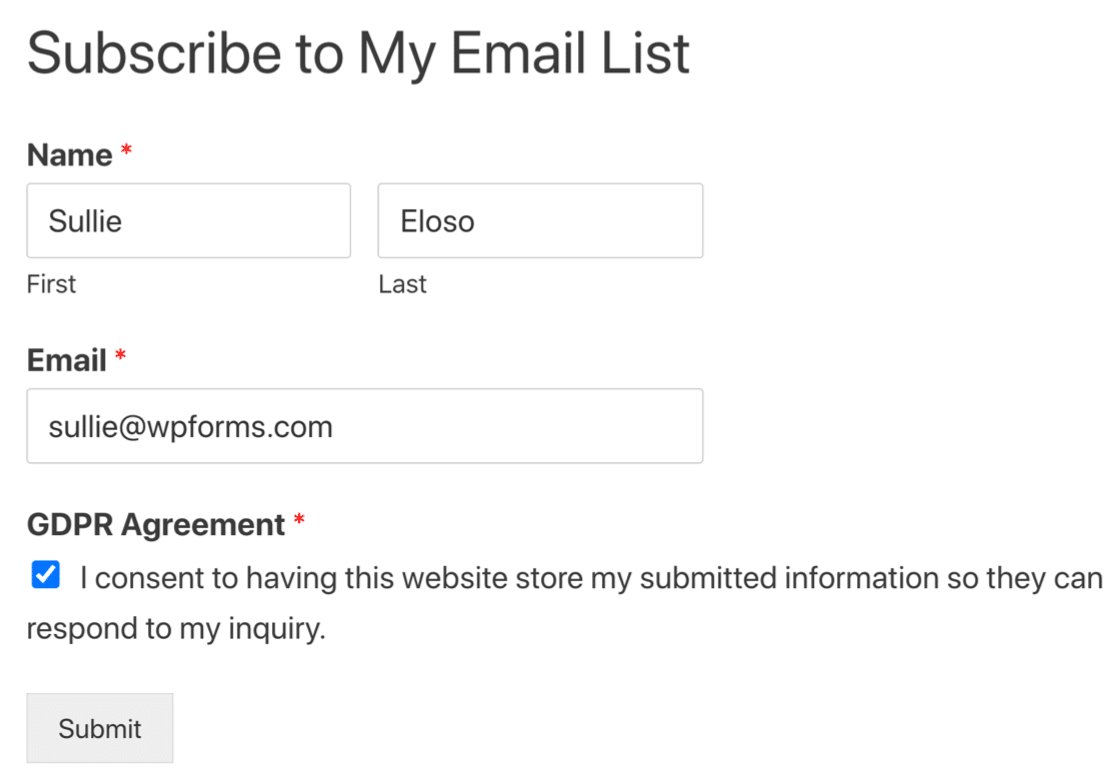The width and height of the screenshot is (1116, 782).
Task: Click the red asterisk next to Name
Action: tap(126, 150)
